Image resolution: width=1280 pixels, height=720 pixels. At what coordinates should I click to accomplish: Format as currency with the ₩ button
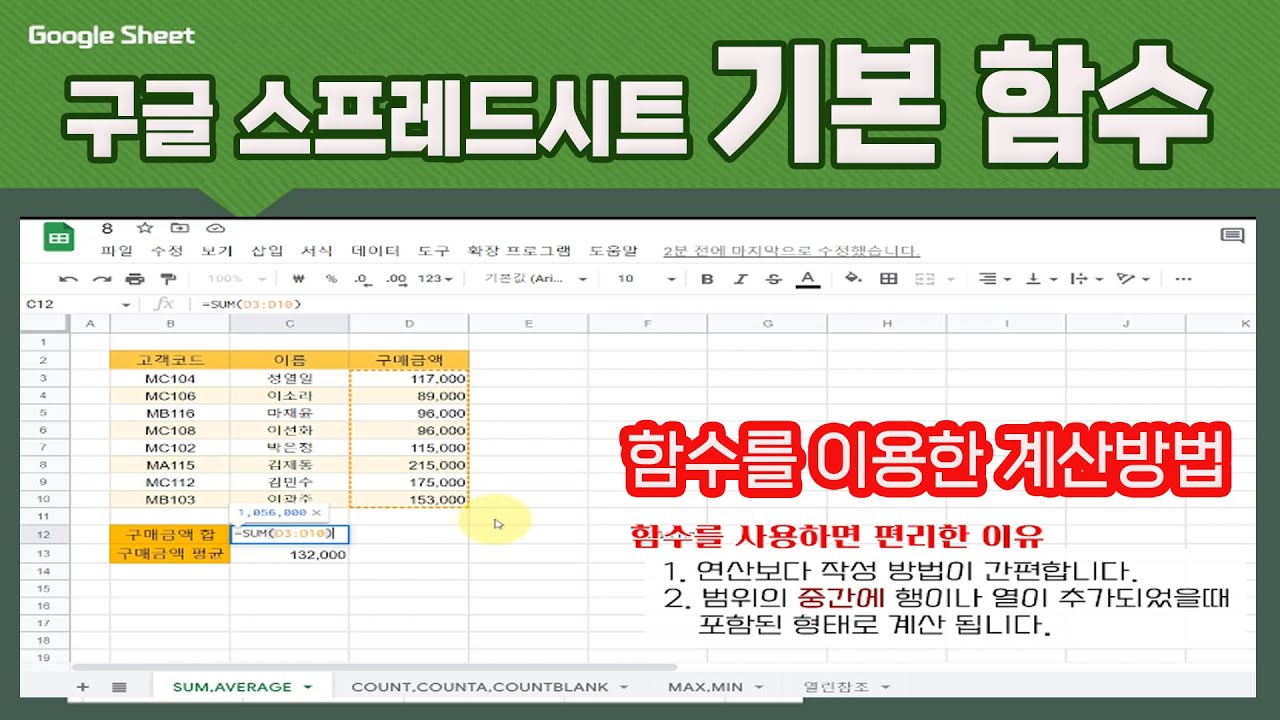point(298,279)
